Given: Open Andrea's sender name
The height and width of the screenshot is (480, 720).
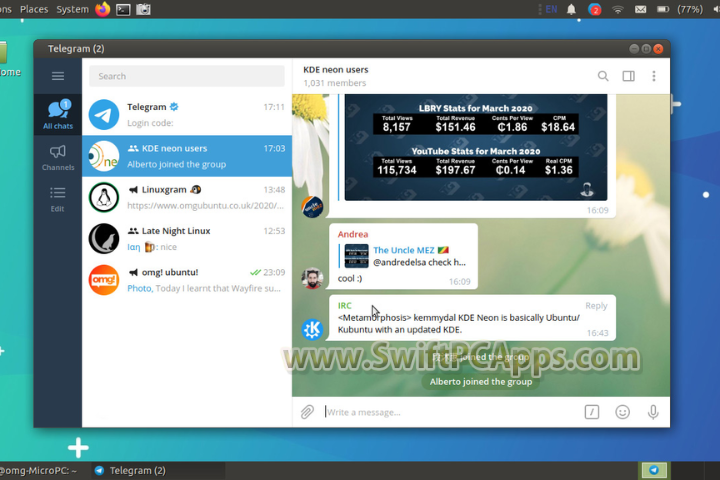Looking at the screenshot, I should pyautogui.click(x=353, y=234).
